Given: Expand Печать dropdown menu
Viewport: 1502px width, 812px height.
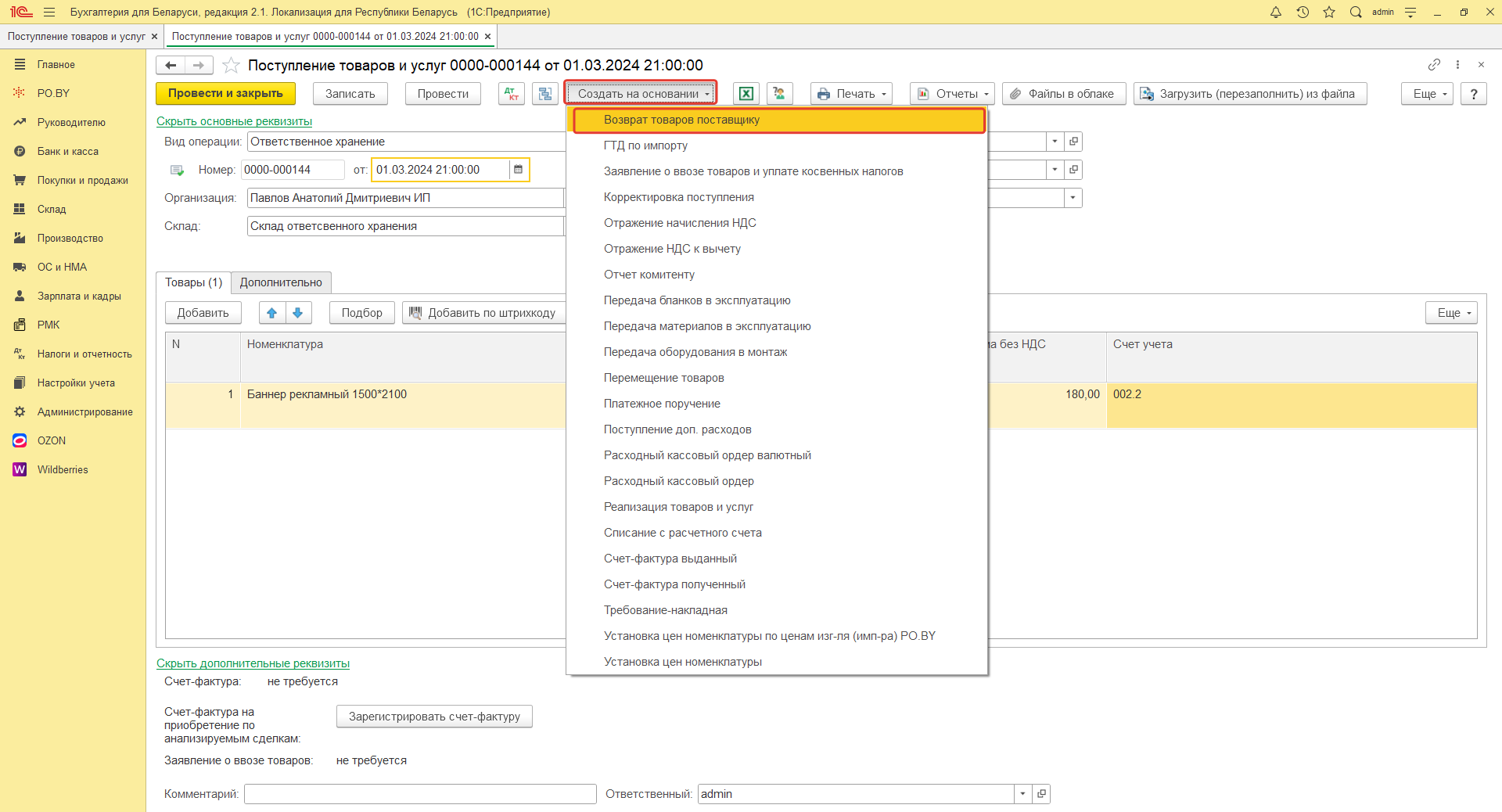Looking at the screenshot, I should [x=852, y=94].
